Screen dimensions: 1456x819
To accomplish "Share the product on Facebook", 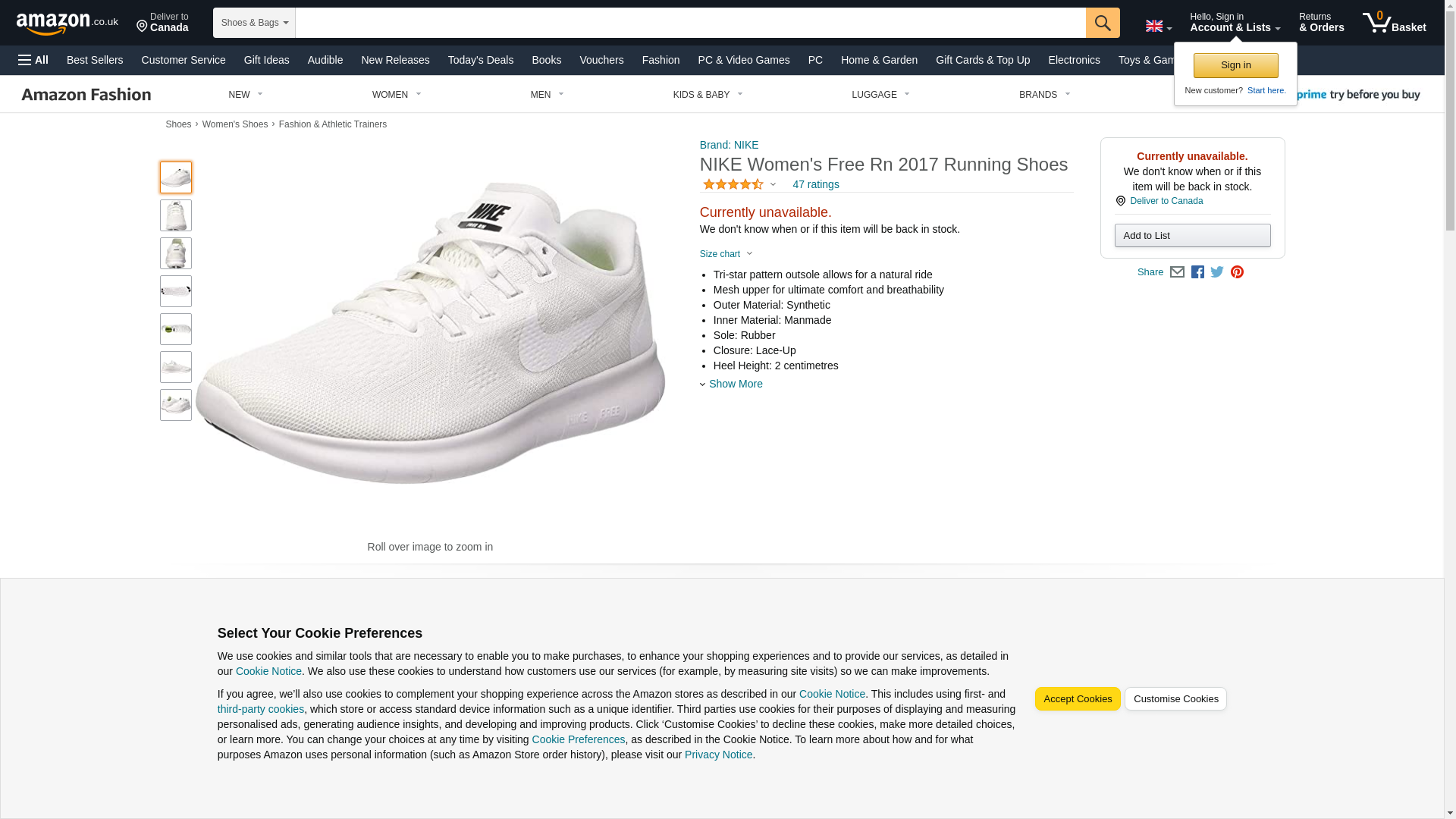I will coord(1197,272).
